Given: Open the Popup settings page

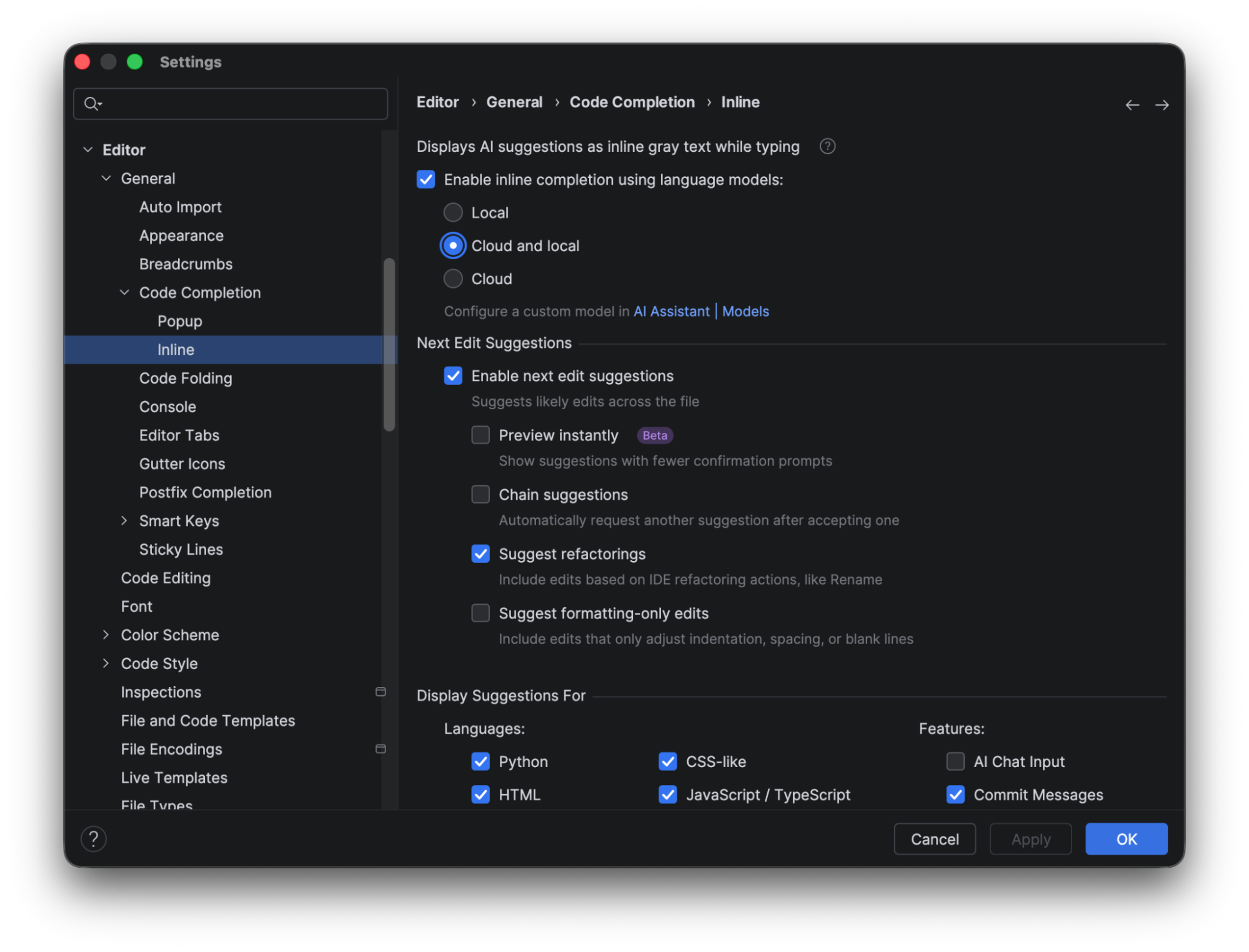Looking at the screenshot, I should [179, 321].
